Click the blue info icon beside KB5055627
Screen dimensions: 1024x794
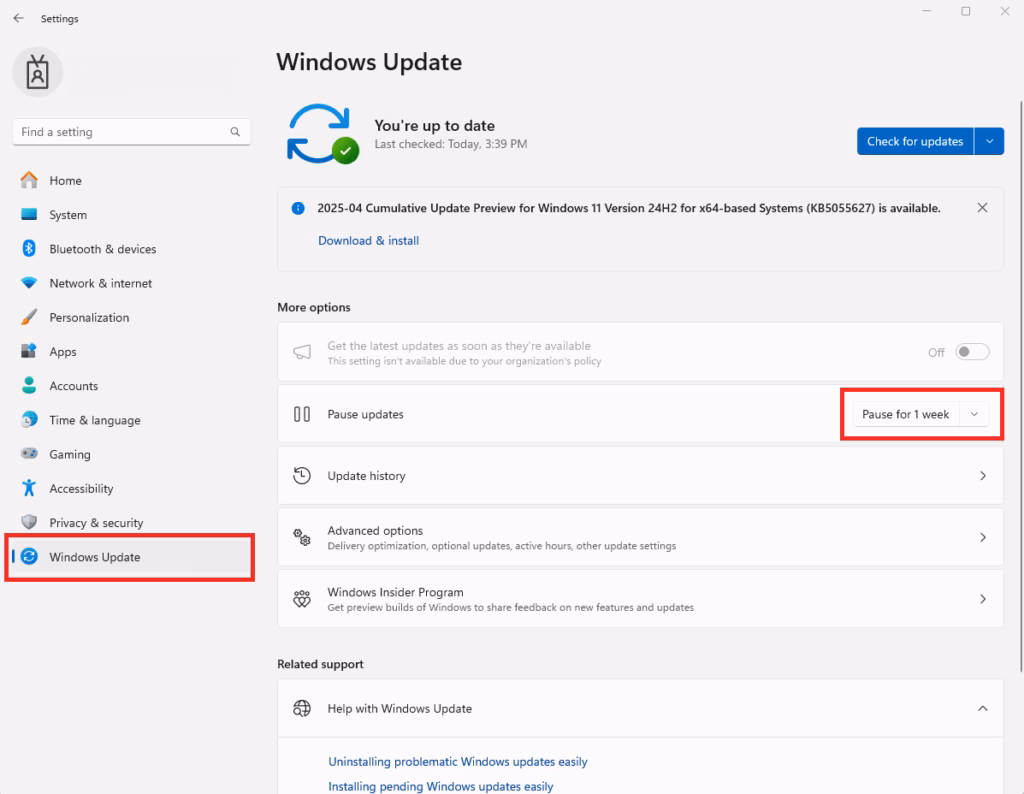click(298, 208)
